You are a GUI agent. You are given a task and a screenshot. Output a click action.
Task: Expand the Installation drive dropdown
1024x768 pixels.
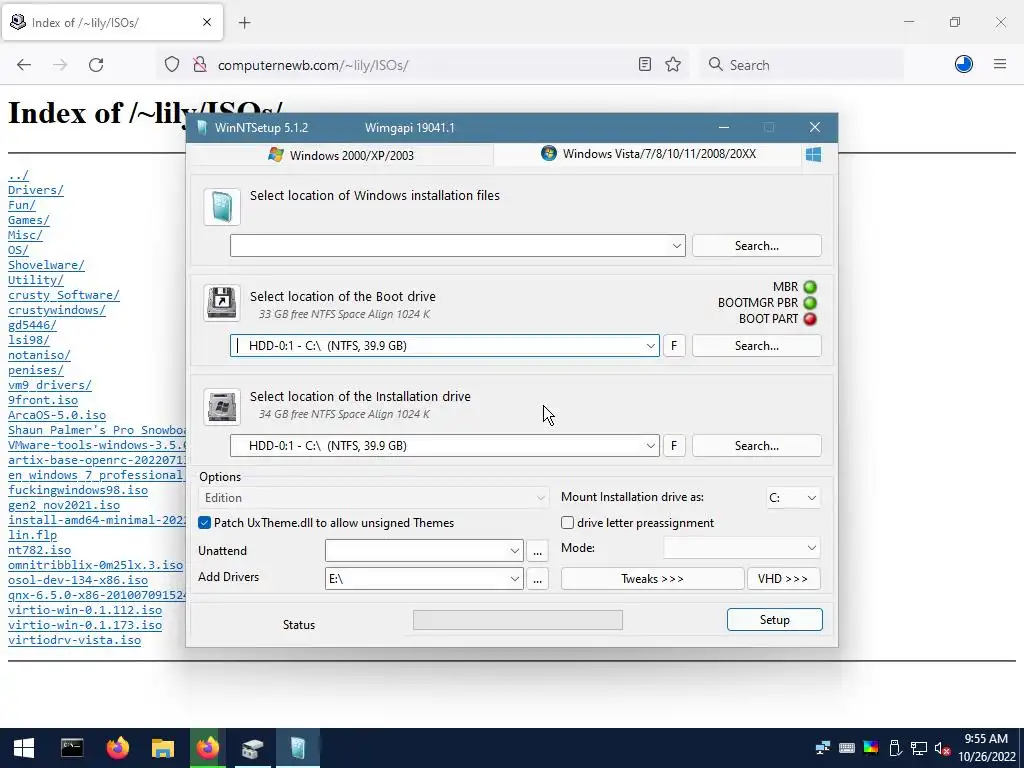(x=650, y=446)
